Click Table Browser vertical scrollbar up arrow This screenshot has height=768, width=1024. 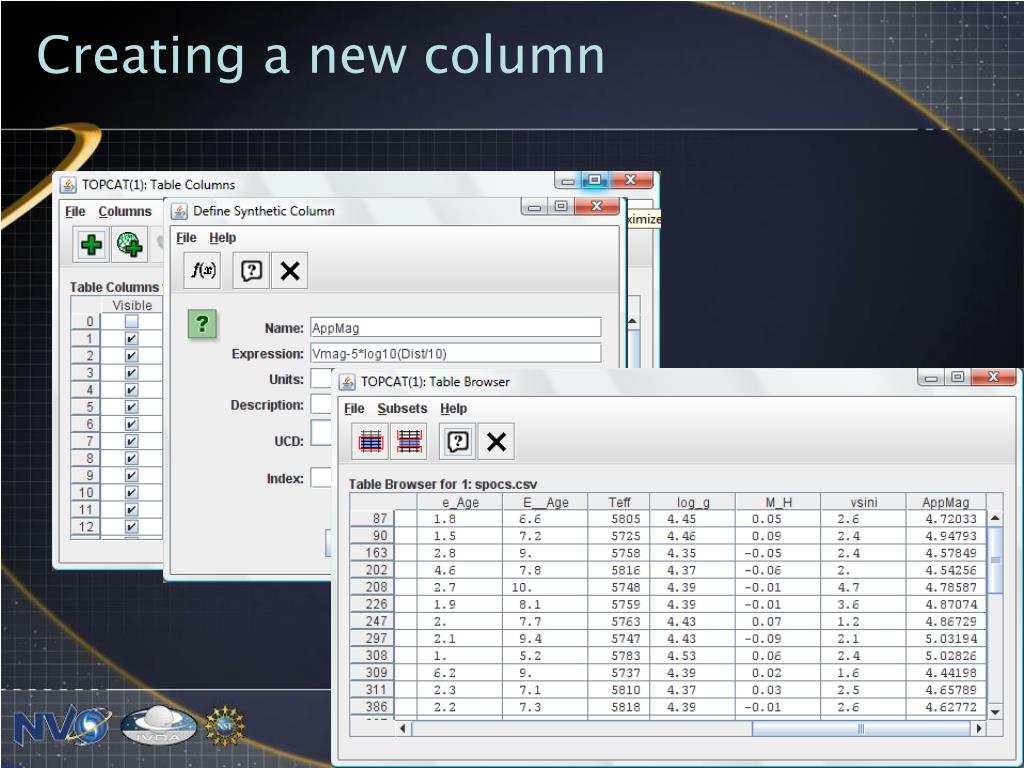[995, 518]
